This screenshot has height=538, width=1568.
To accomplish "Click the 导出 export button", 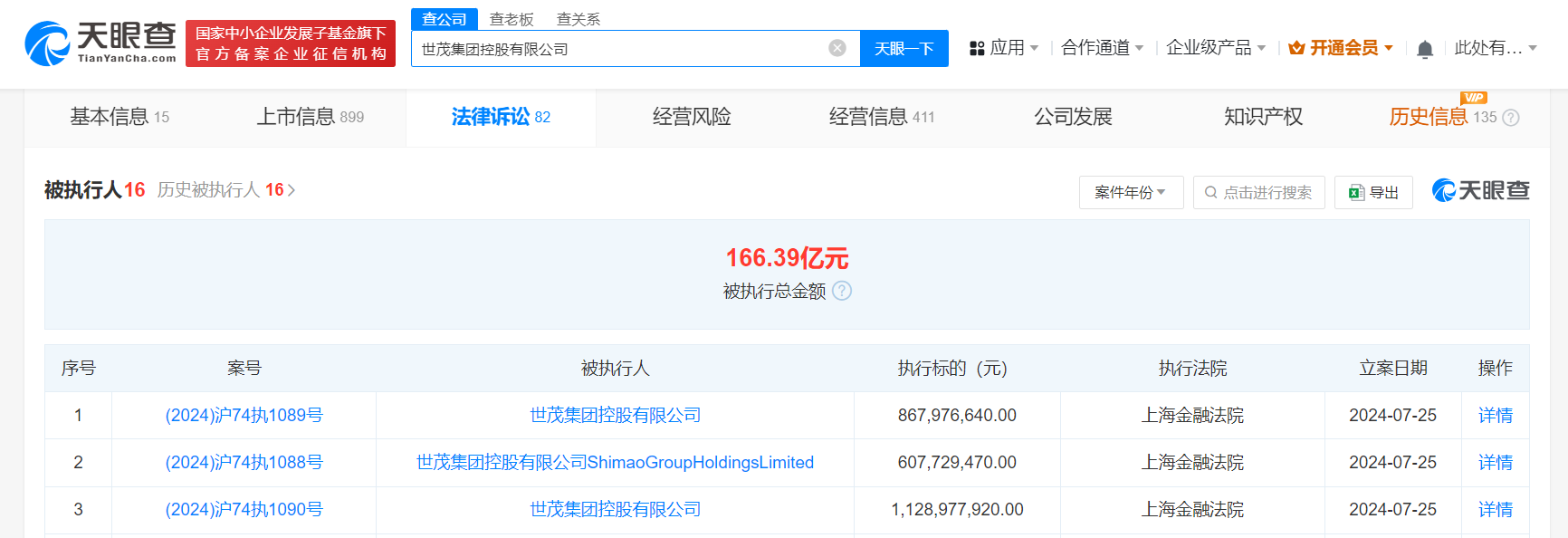I will (1373, 192).
